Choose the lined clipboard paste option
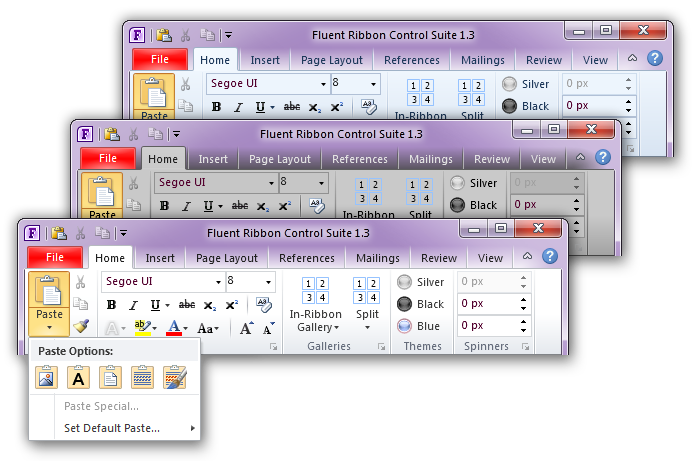Screen dimensions: 694x461 [x=143, y=377]
